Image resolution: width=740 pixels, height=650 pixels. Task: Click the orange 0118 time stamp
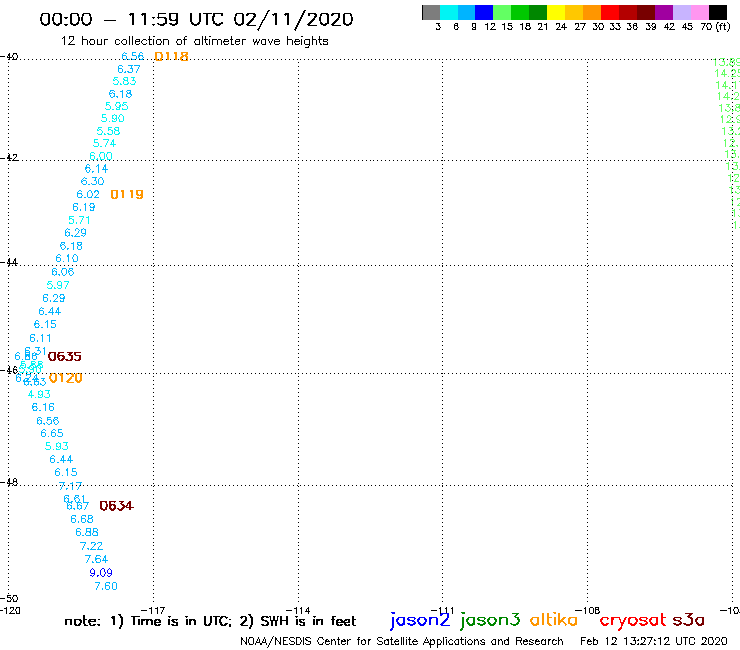click(x=171, y=56)
